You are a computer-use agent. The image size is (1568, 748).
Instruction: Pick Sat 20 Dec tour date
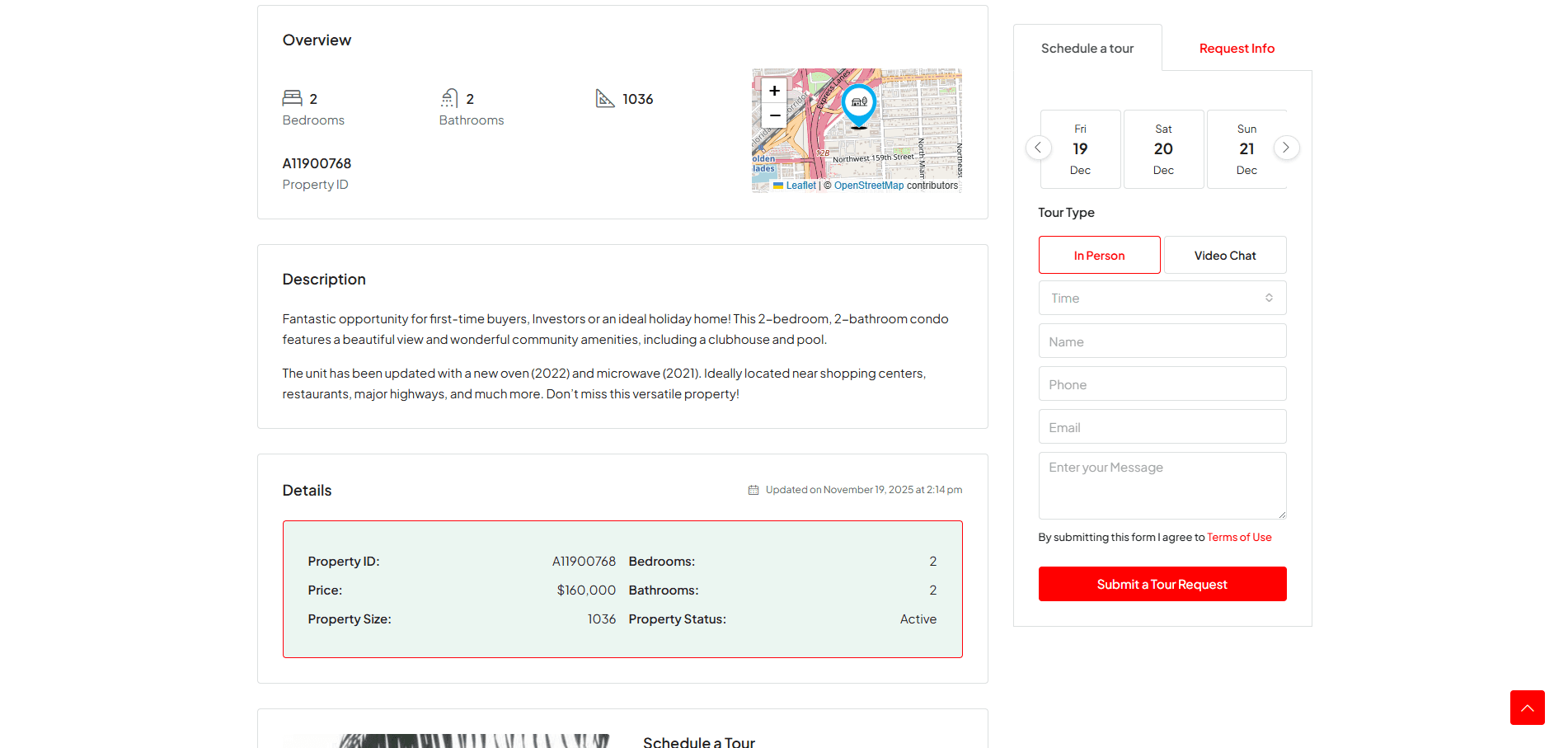pos(1163,149)
